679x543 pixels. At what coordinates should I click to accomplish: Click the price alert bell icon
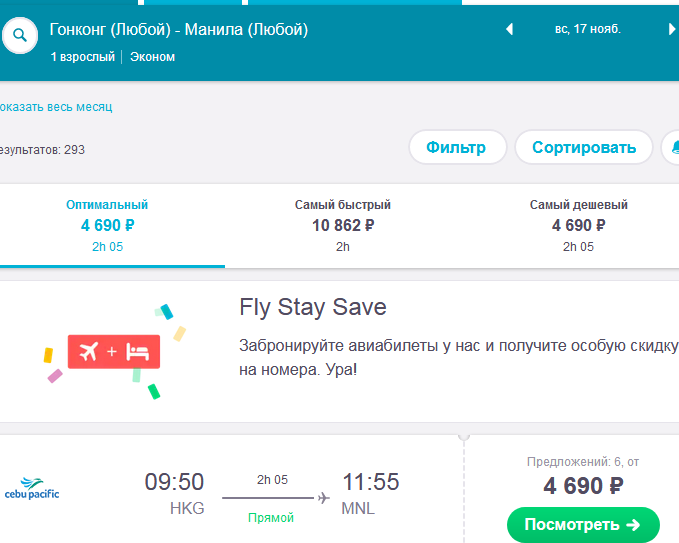pyautogui.click(x=673, y=147)
